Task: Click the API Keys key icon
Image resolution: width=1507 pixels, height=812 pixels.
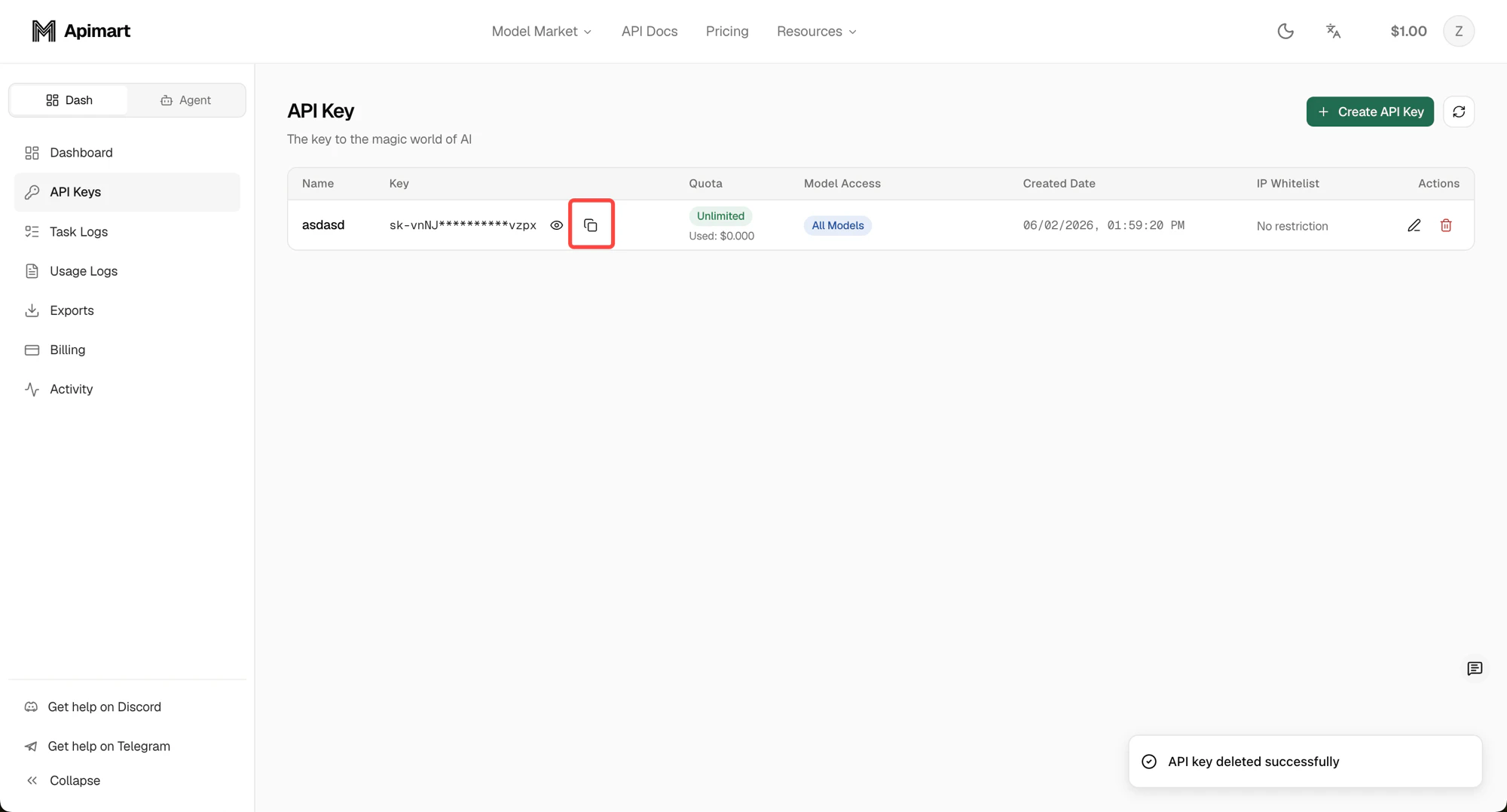Action: [32, 192]
